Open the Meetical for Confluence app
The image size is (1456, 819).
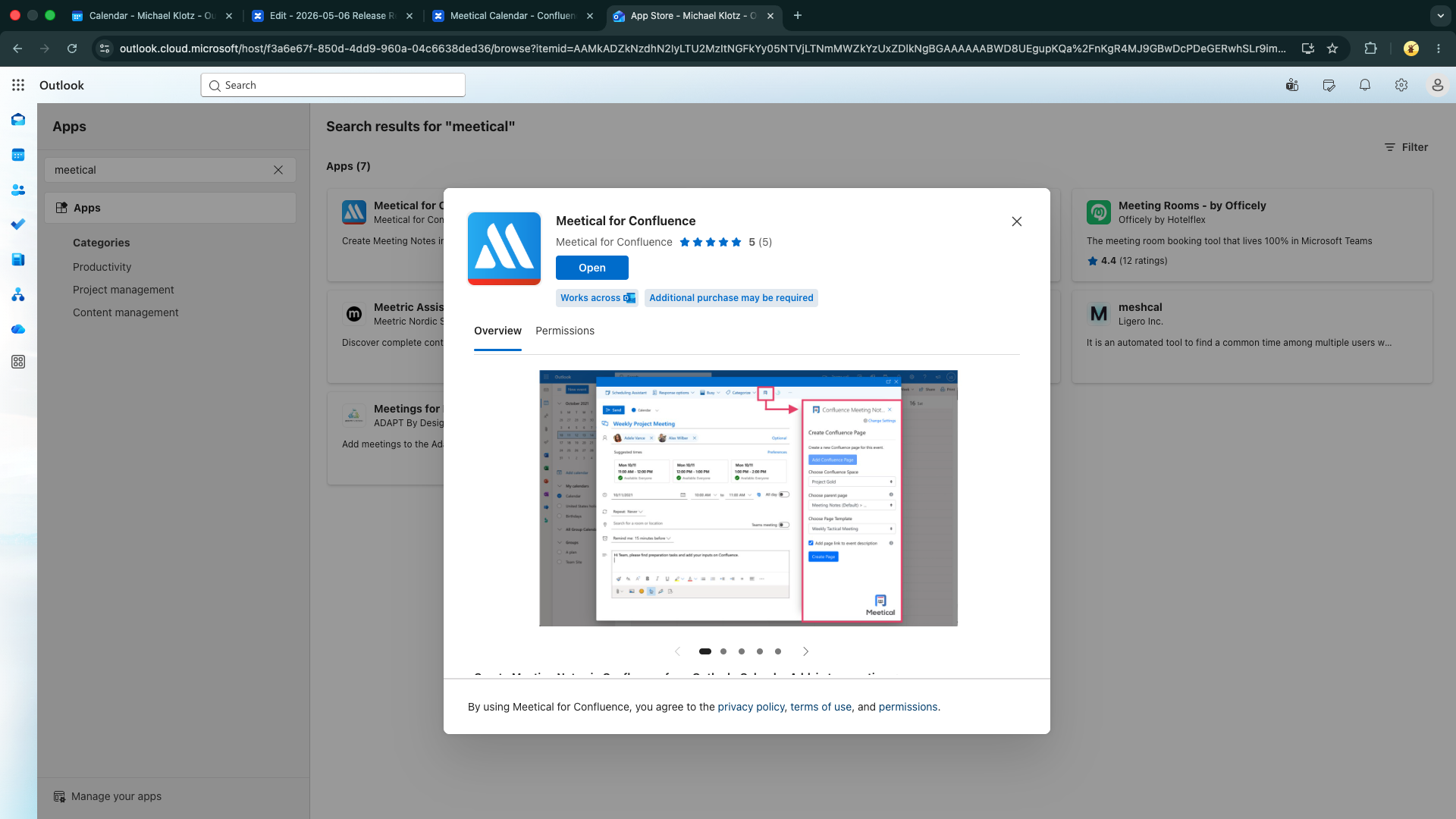pyautogui.click(x=592, y=268)
